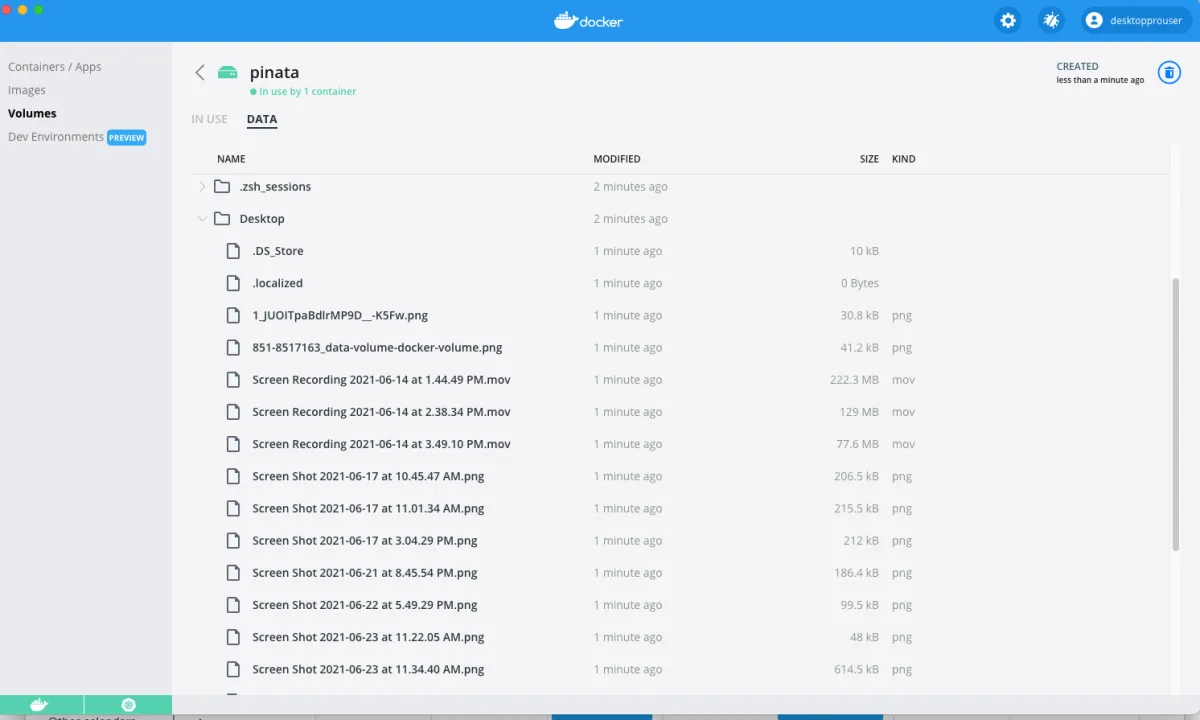Select Volumes in the sidebar
1200x720 pixels.
click(x=32, y=113)
